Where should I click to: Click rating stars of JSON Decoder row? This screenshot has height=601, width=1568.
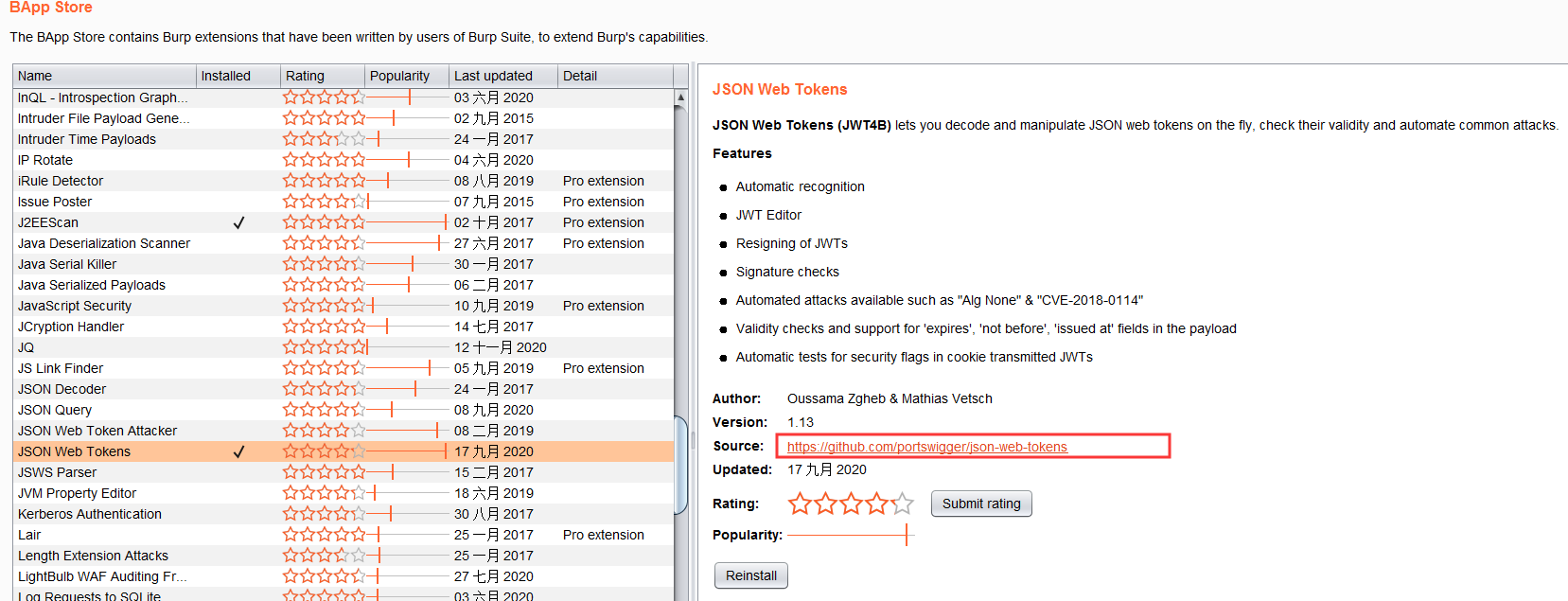click(324, 389)
